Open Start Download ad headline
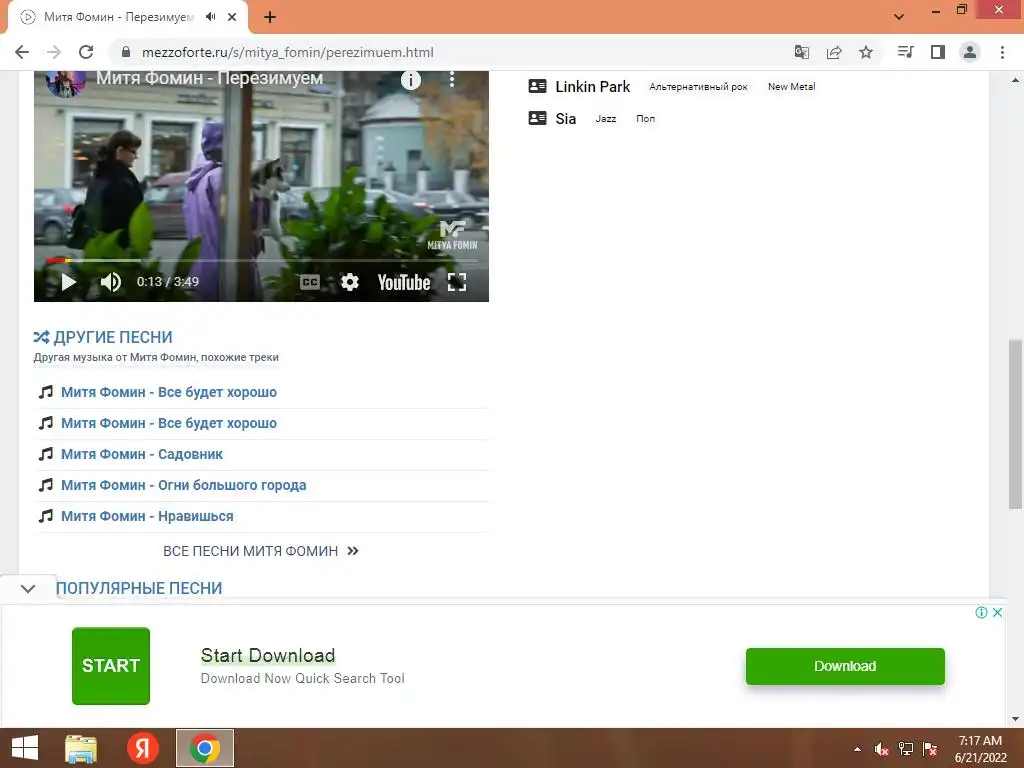 click(x=268, y=655)
